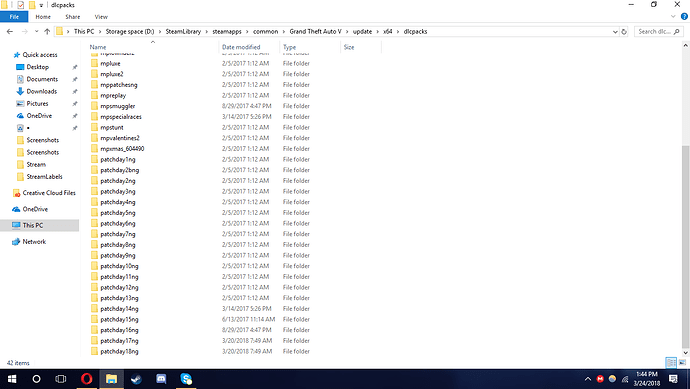
Task: Select the patchday5ng folder icon
Action: 94,213
